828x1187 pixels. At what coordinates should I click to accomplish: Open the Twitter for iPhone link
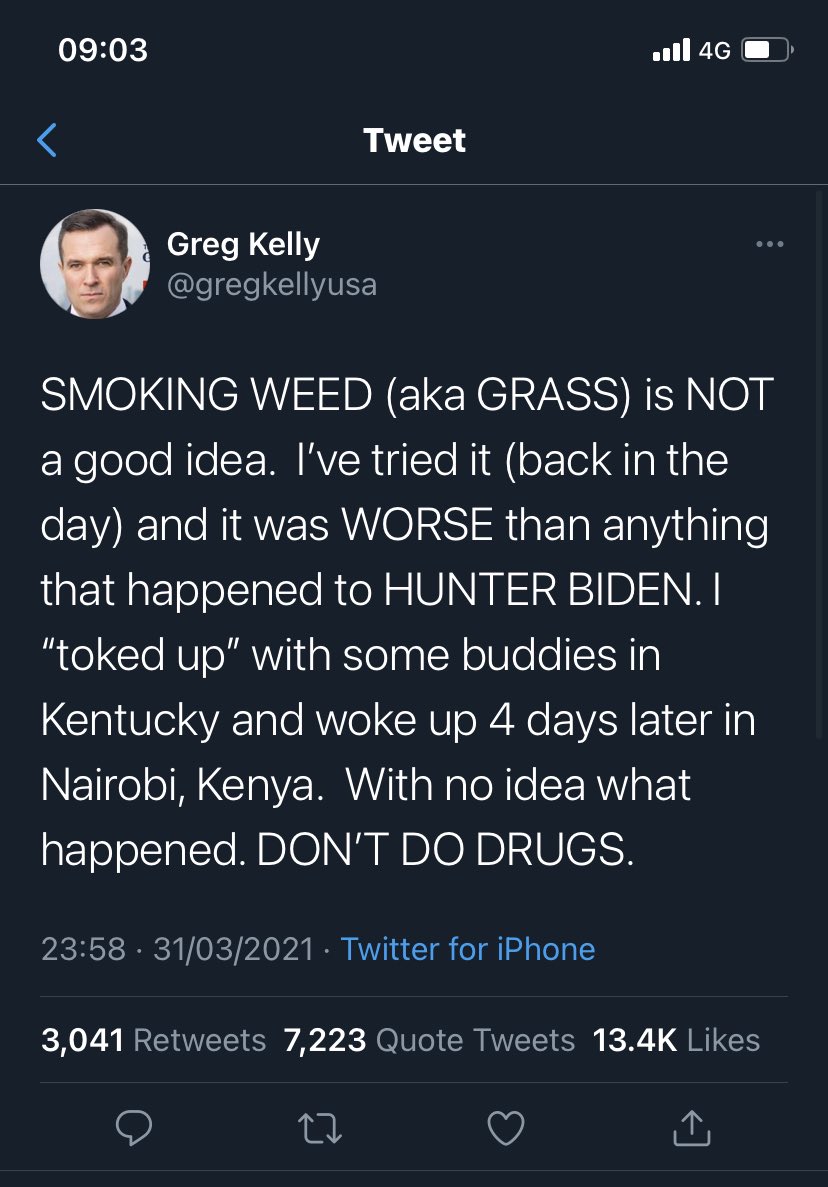point(468,949)
